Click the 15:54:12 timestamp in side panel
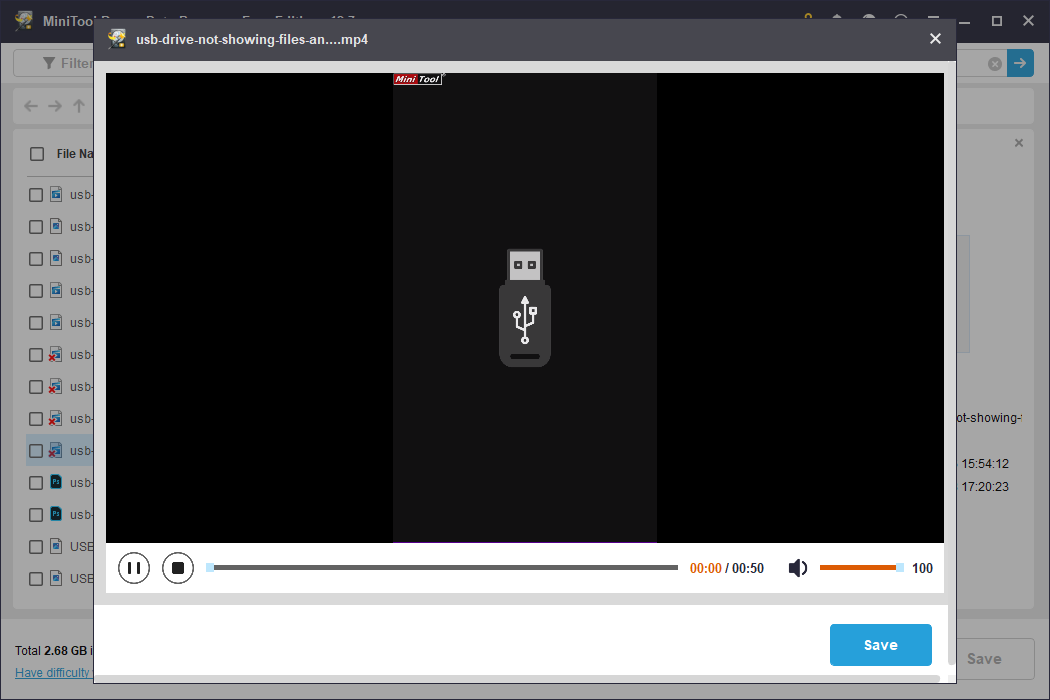 click(x=985, y=464)
